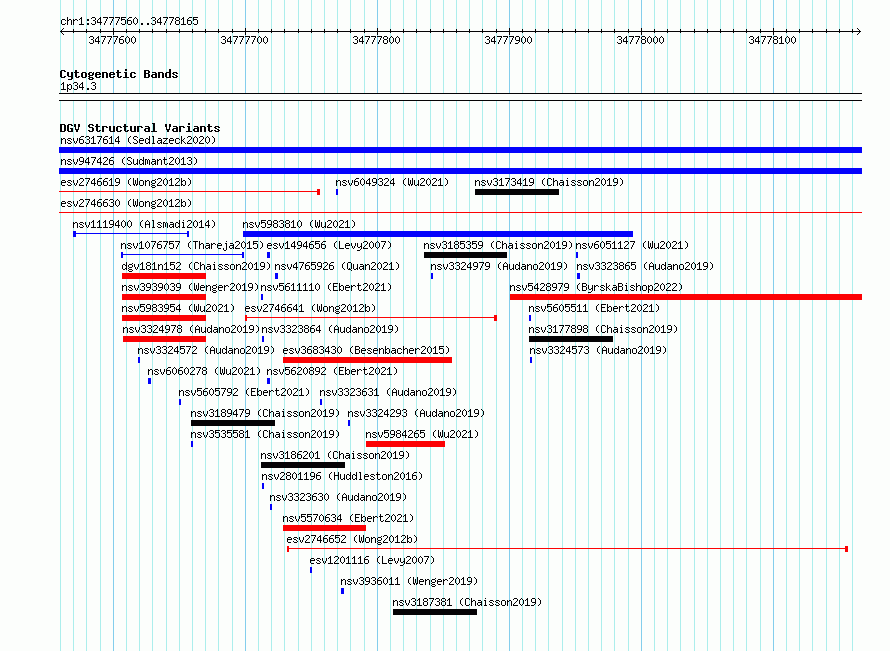Select nsv3936011 (Wenger2019) label
Image resolution: width=890 pixels, height=651 pixels.
coord(409,581)
